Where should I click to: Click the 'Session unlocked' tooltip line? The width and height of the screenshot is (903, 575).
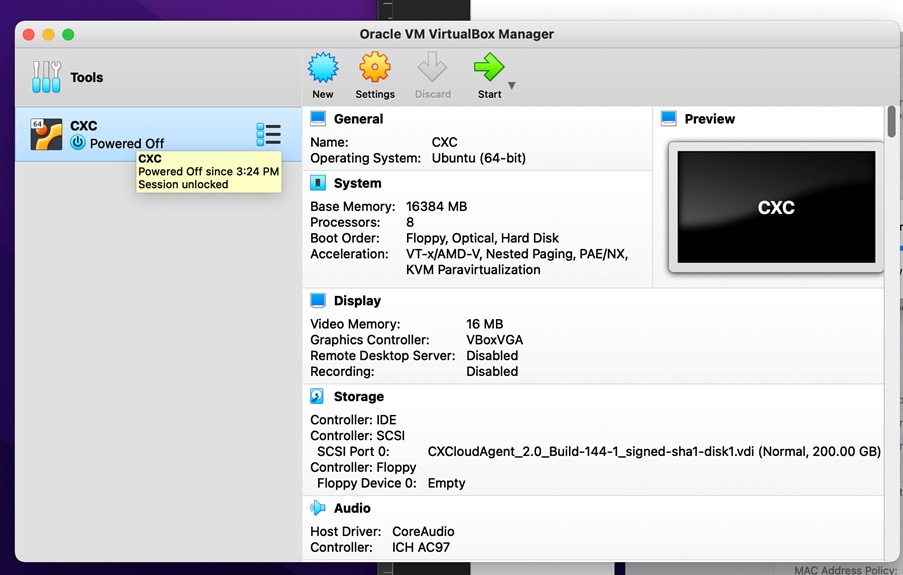[x=183, y=184]
